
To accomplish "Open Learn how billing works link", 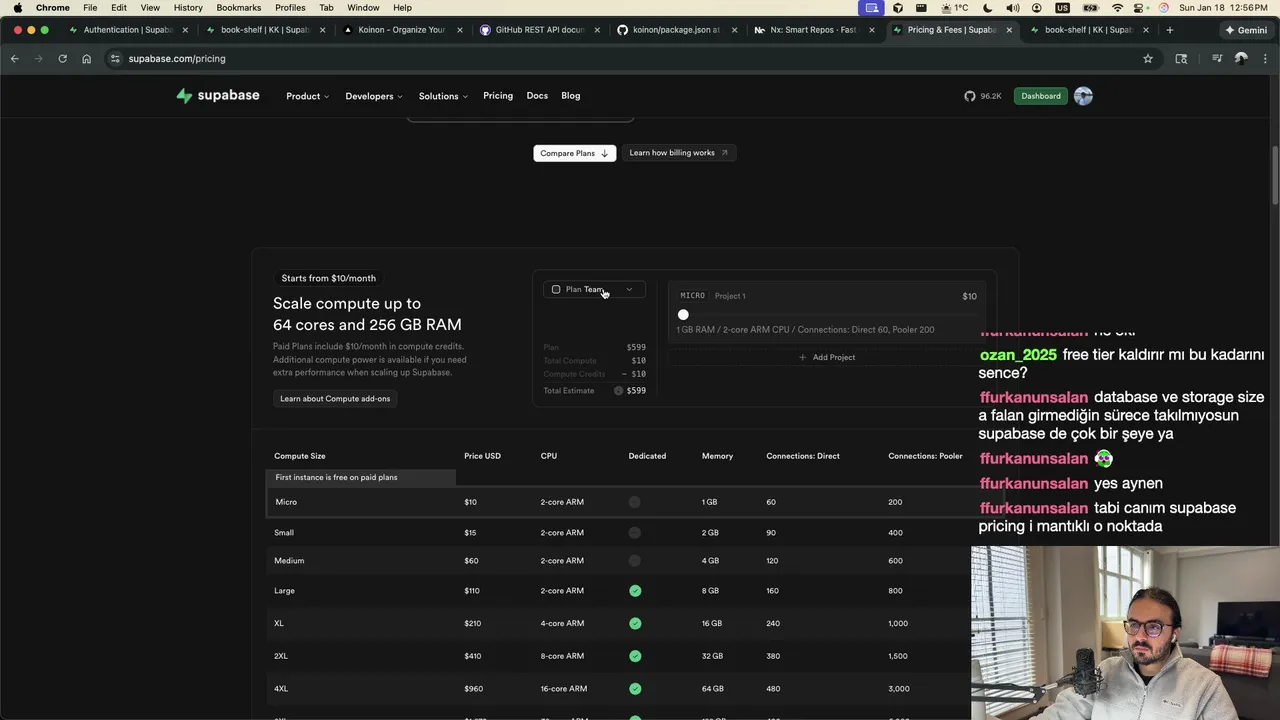I will (679, 153).
